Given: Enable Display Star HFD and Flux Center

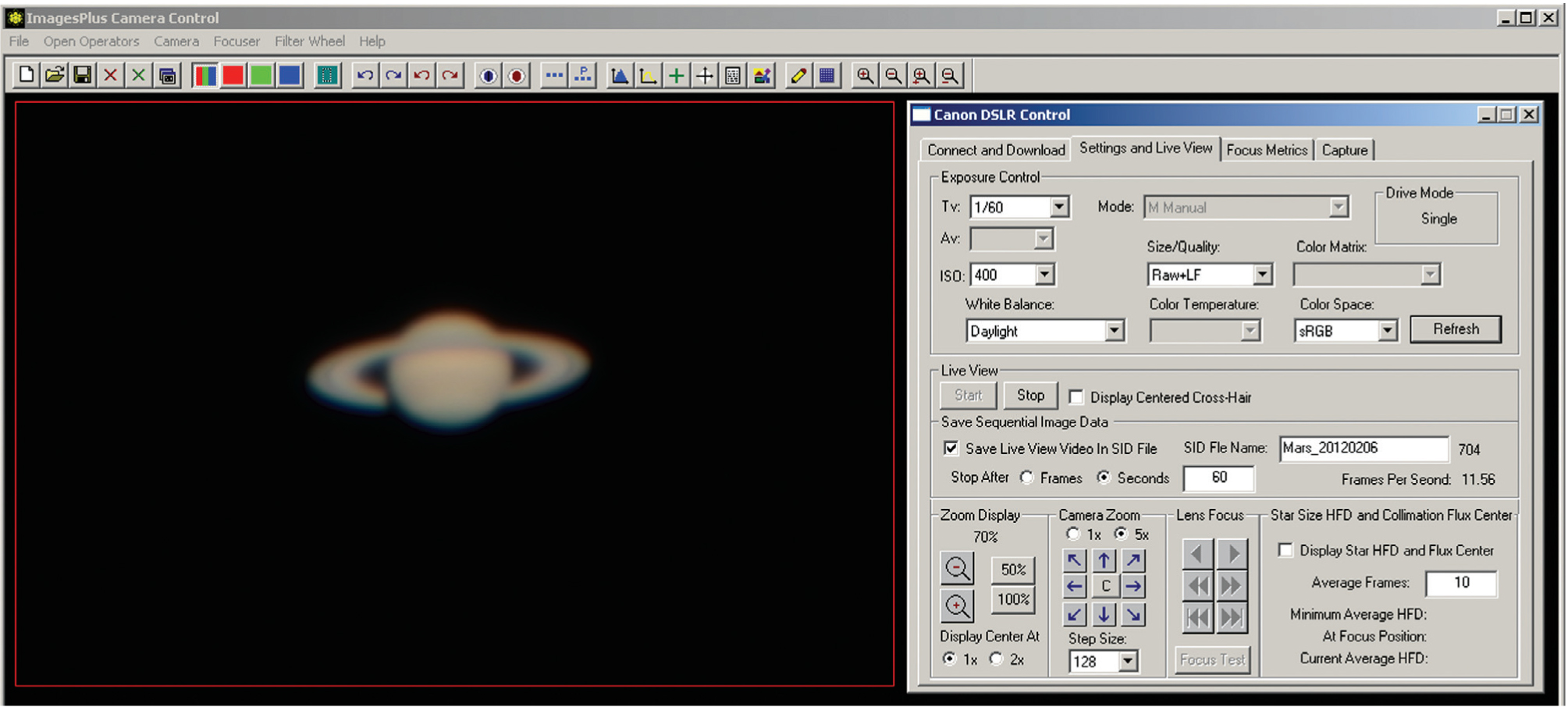Looking at the screenshot, I should 1285,550.
